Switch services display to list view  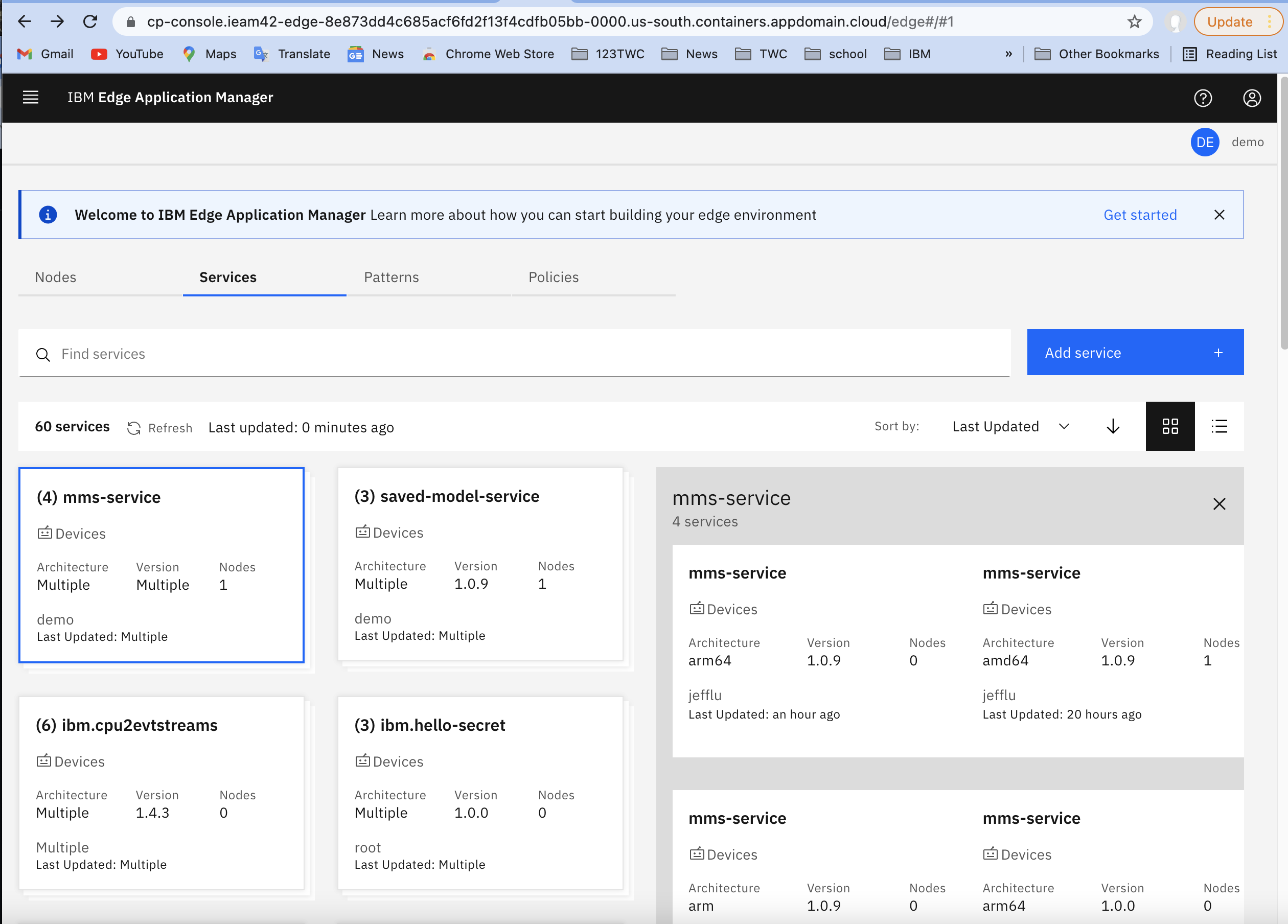point(1220,426)
